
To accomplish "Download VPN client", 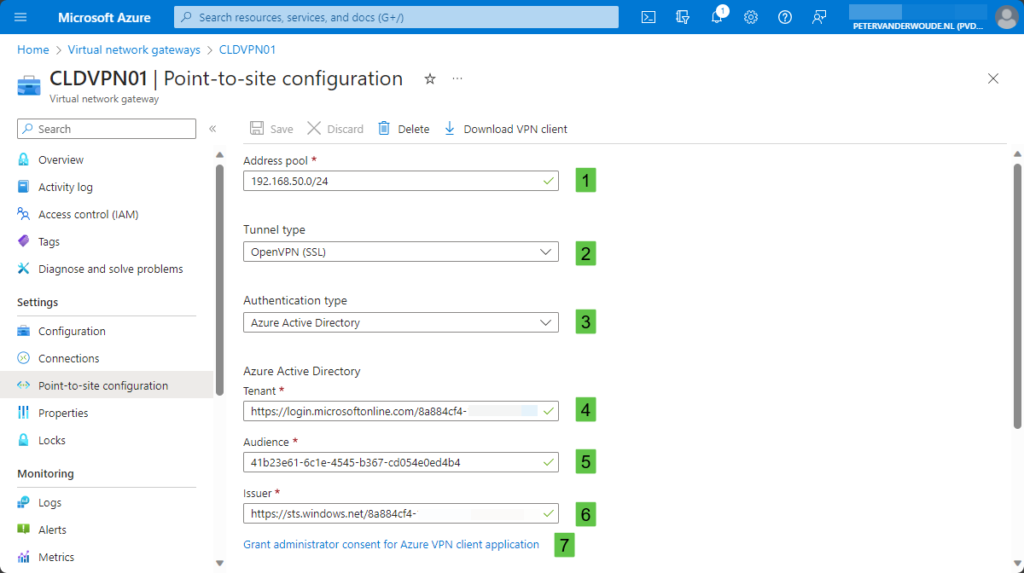I will (505, 129).
